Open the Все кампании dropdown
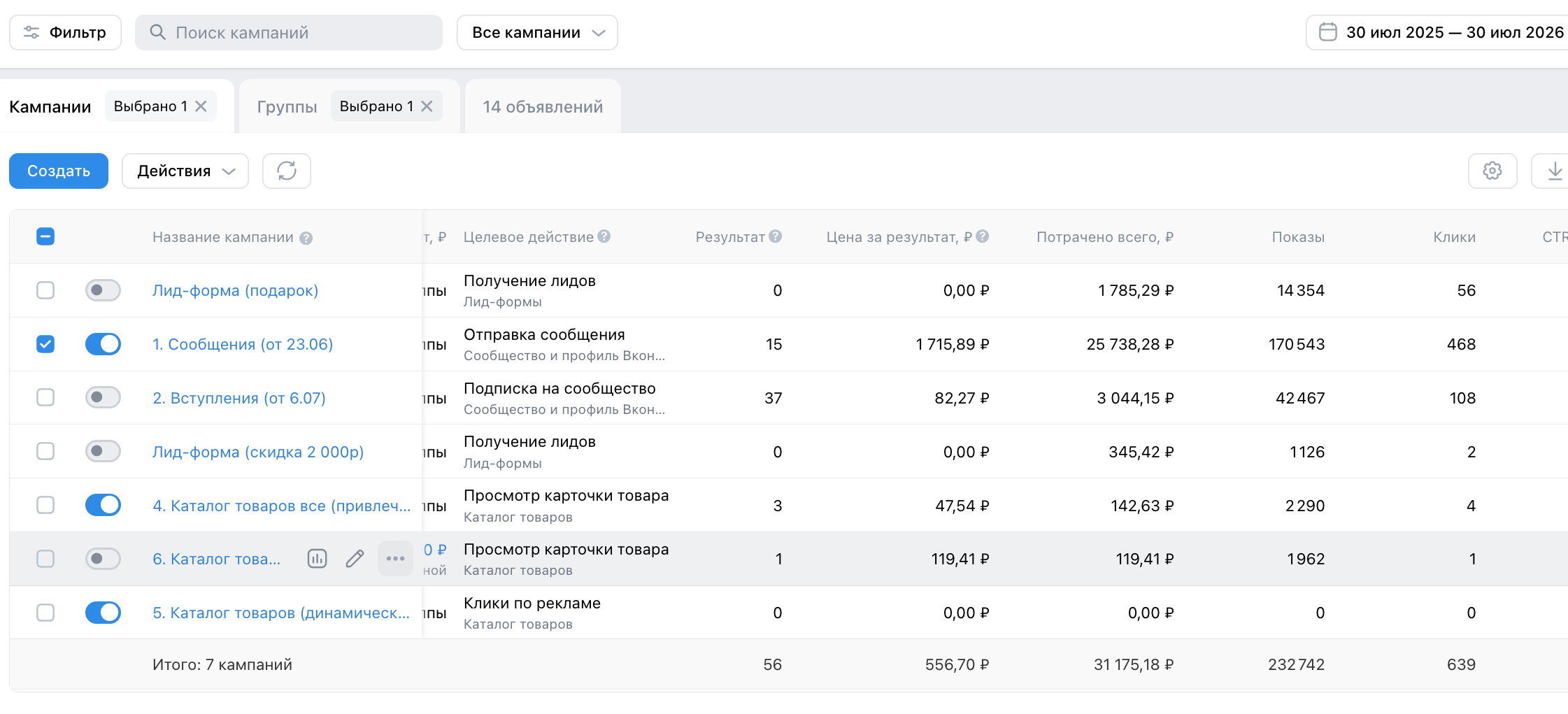This screenshot has height=714, width=1568. tap(537, 32)
